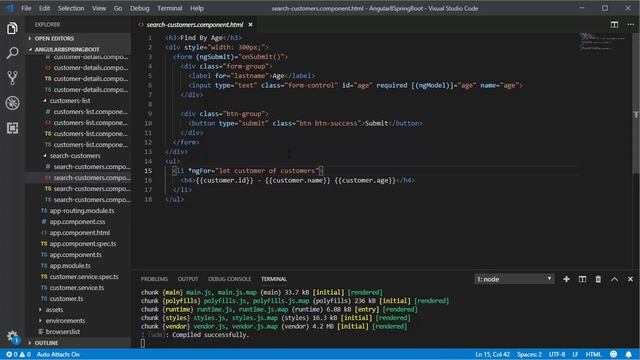Open the Explorer view icon

(x=12, y=29)
